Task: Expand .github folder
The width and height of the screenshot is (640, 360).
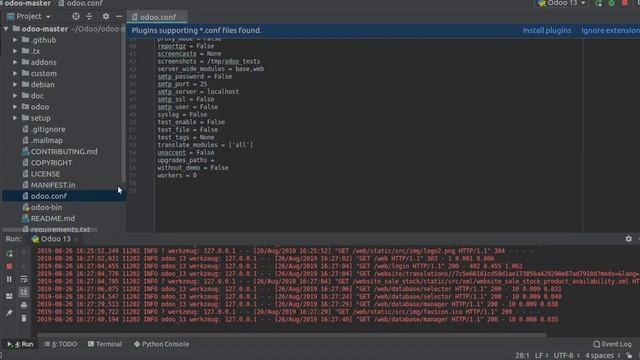Action: pyautogui.click(x=15, y=40)
